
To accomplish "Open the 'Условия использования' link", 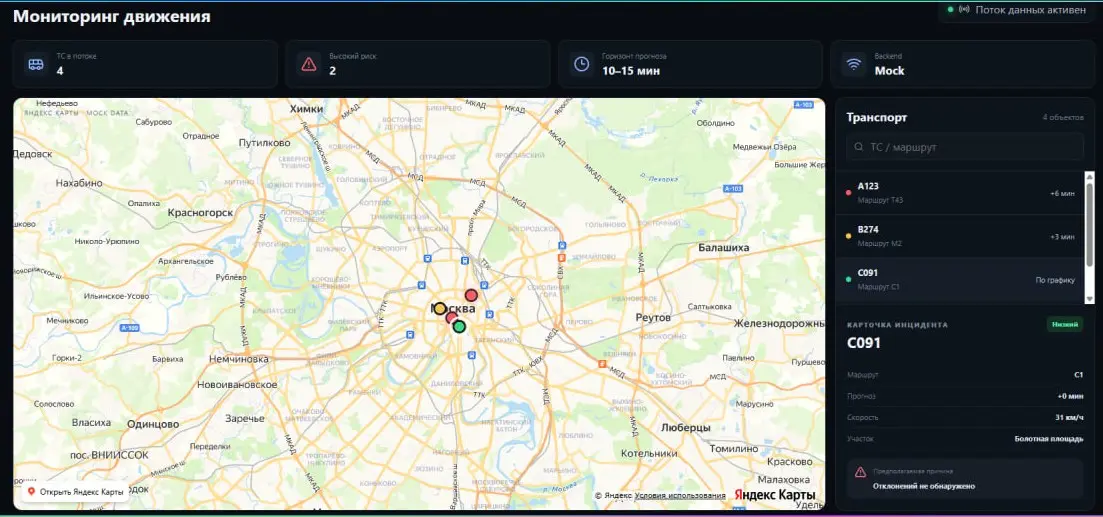I will (680, 496).
